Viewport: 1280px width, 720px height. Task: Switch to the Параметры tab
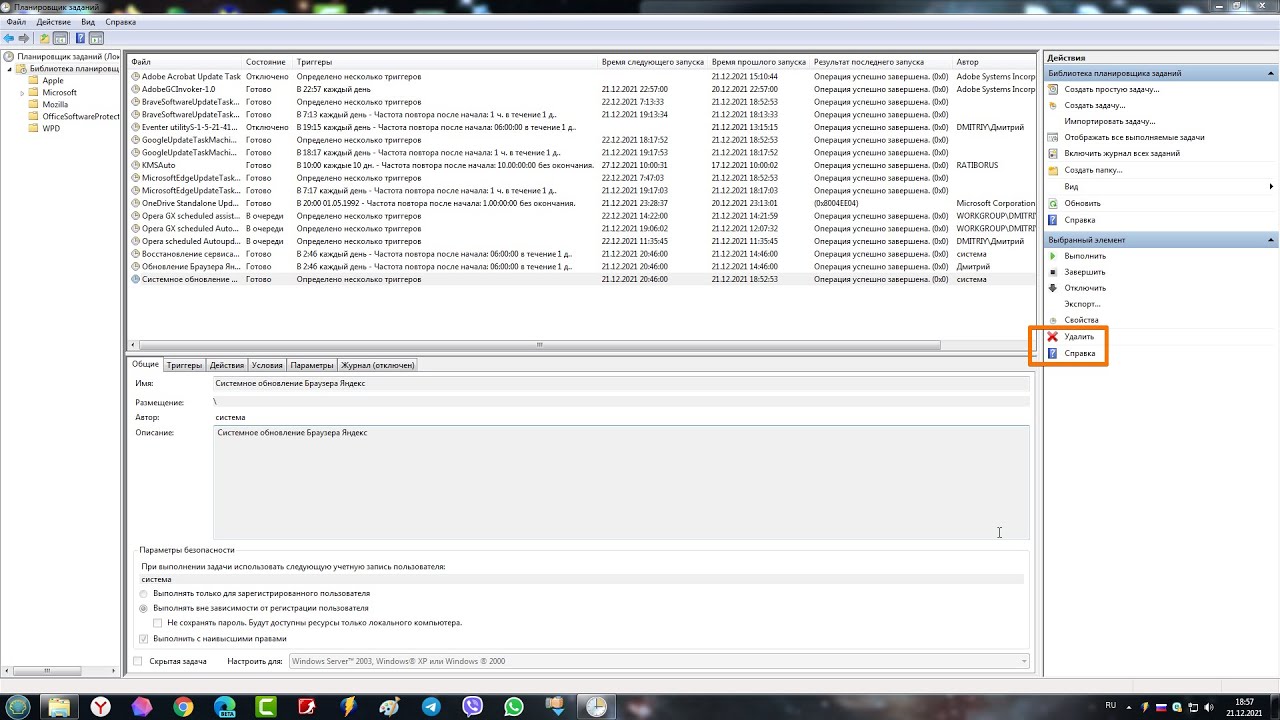(x=313, y=365)
